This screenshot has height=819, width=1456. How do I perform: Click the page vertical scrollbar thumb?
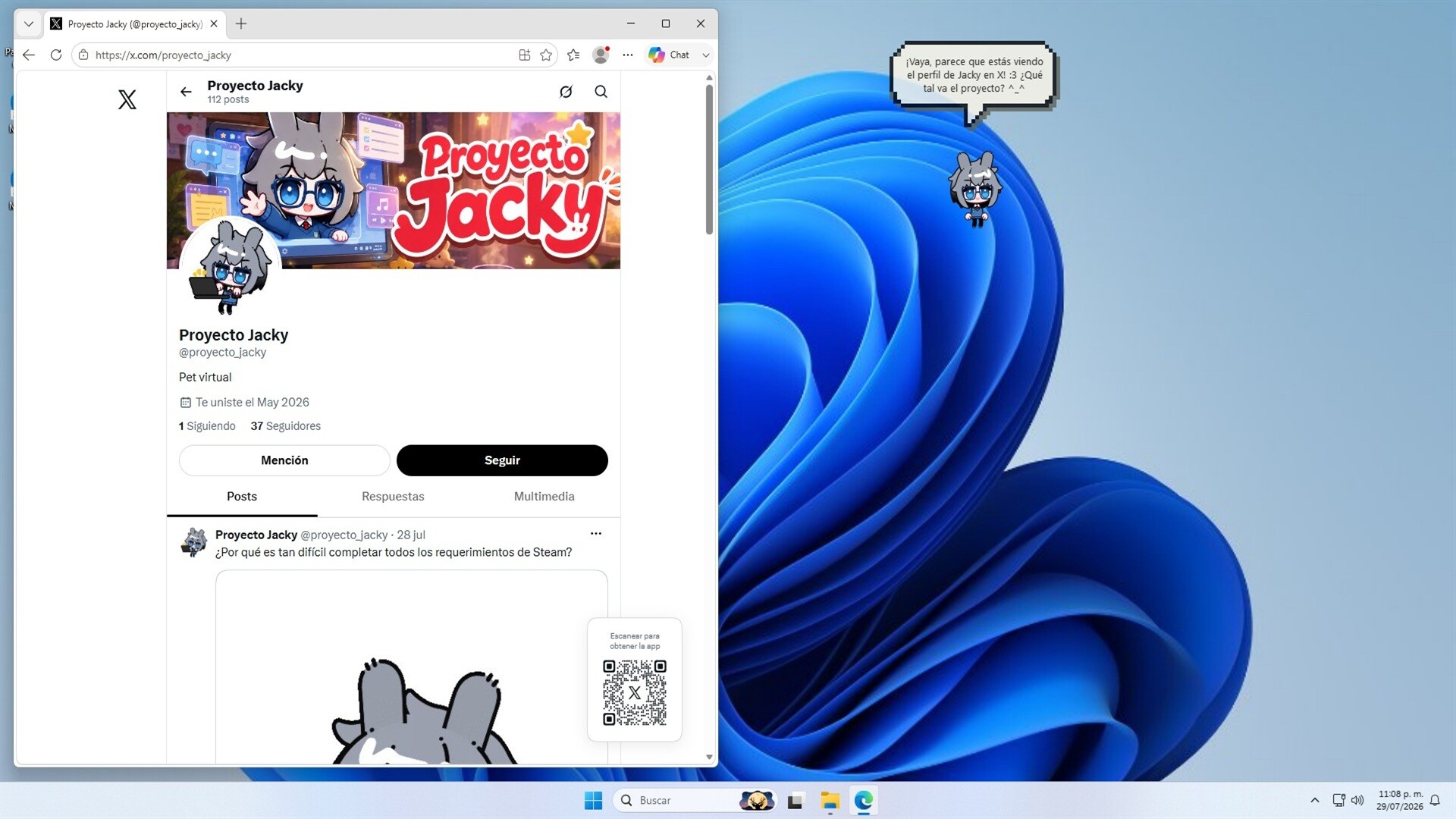[x=709, y=159]
